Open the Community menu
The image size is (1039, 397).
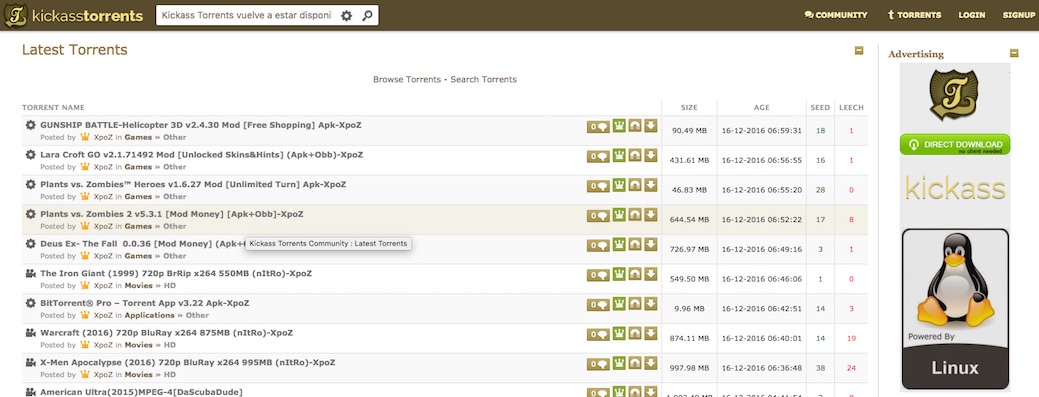click(836, 15)
